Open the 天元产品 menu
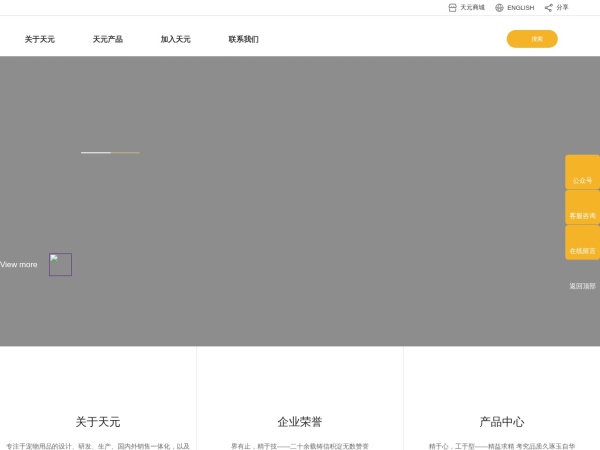The height and width of the screenshot is (450, 600). point(108,39)
